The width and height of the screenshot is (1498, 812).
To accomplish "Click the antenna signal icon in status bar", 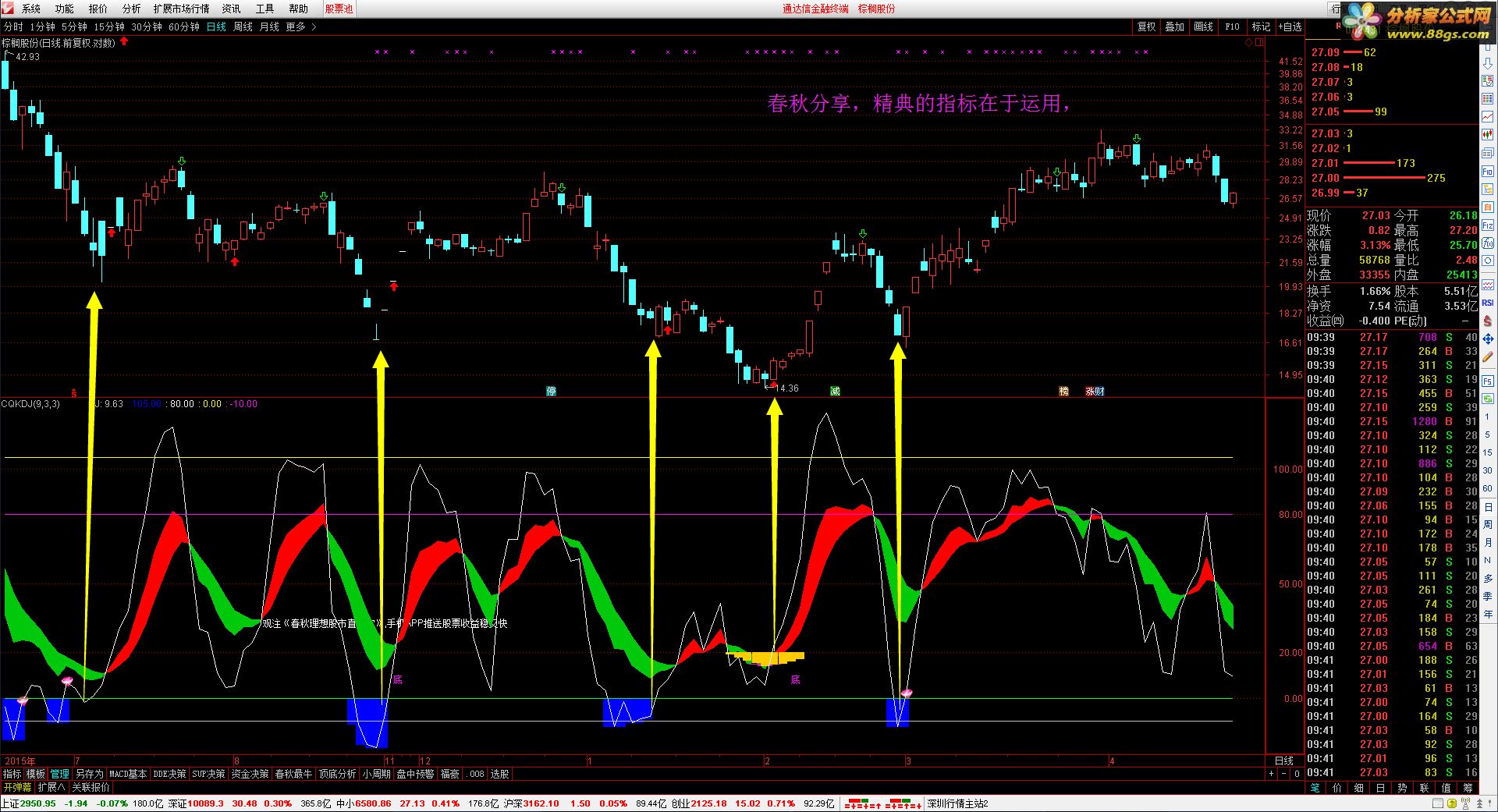I will pyautogui.click(x=1465, y=803).
